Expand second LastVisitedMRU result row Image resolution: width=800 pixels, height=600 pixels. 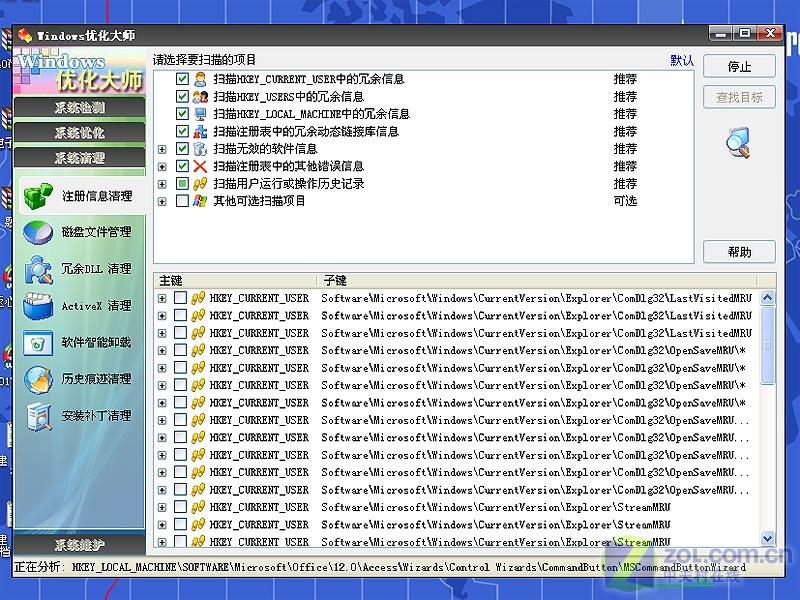[x=162, y=316]
